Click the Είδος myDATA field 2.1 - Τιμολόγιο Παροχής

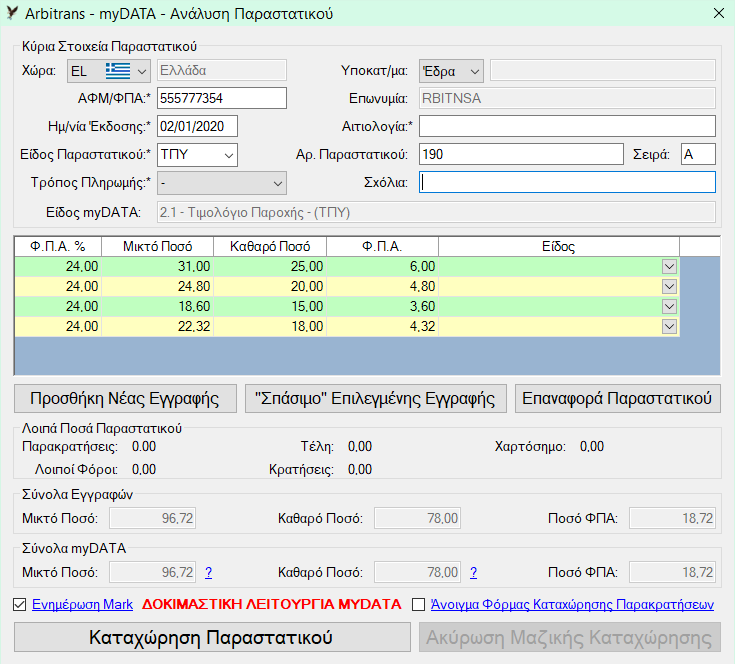click(x=436, y=212)
